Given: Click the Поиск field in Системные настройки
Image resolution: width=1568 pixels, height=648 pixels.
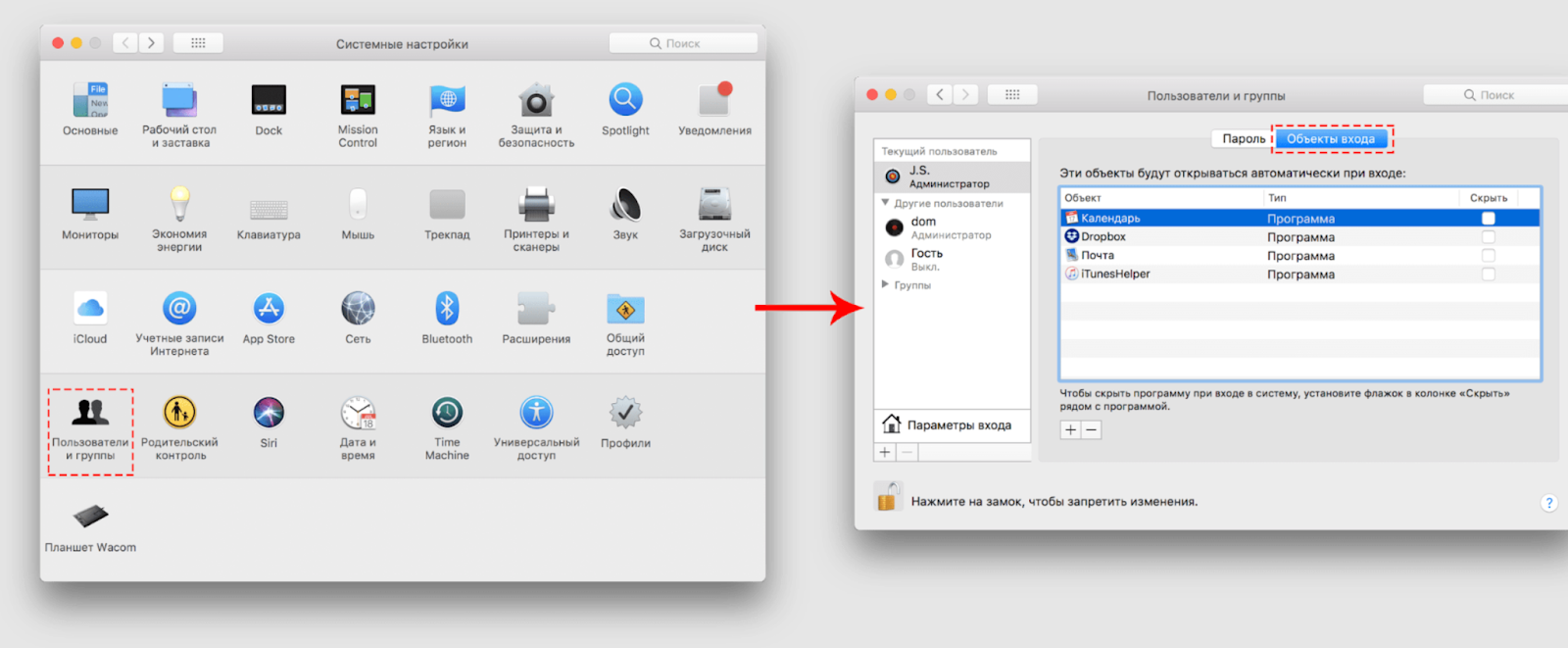Looking at the screenshot, I should click(x=683, y=43).
